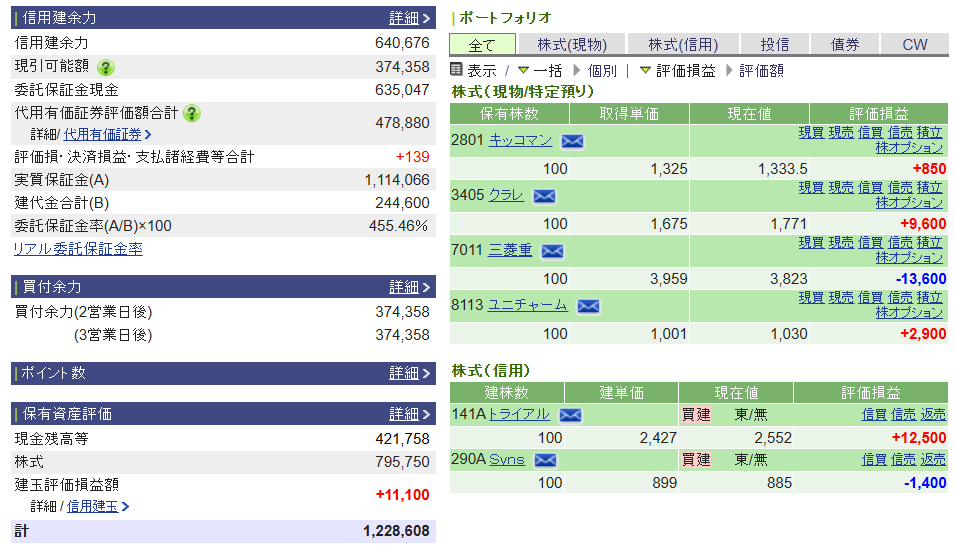Click 信買 for トライアル

pyautogui.click(x=873, y=415)
